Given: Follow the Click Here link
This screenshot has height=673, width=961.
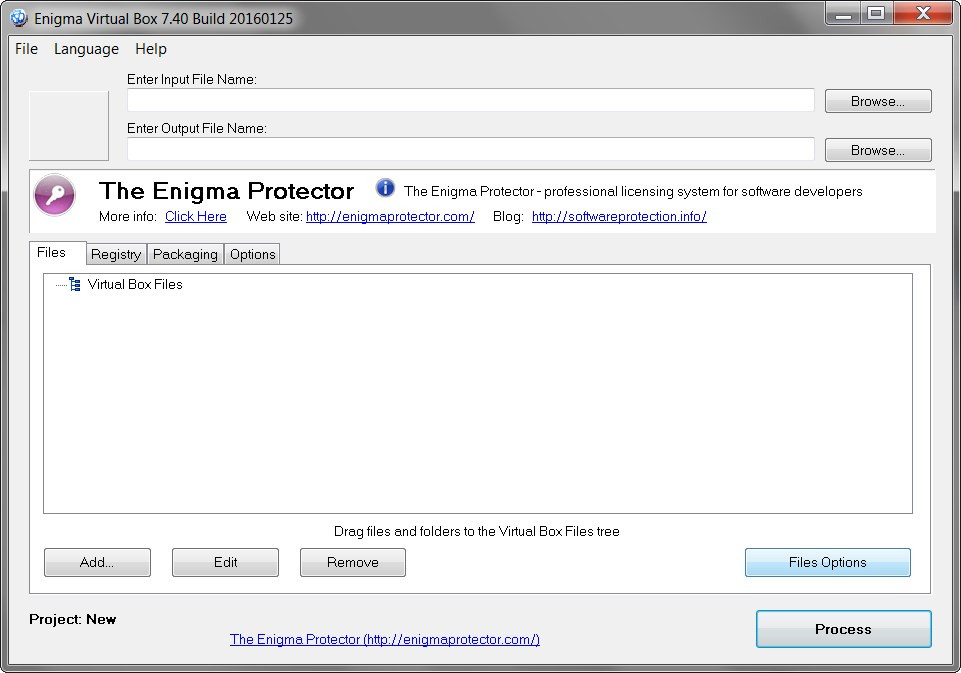Looking at the screenshot, I should (196, 216).
